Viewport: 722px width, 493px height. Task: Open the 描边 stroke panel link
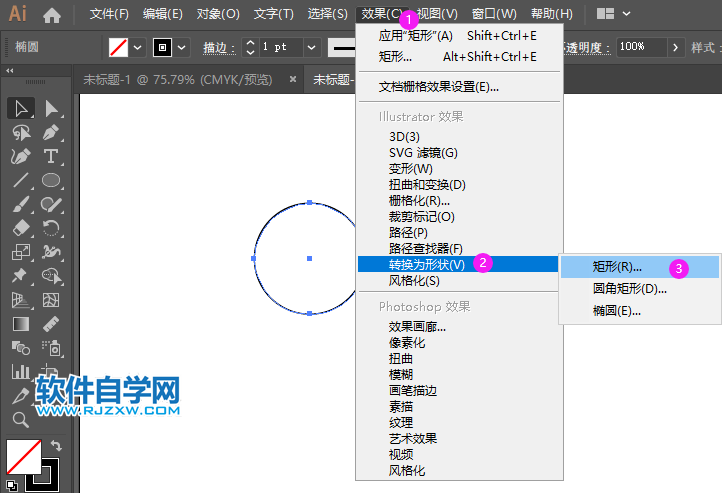[219, 47]
